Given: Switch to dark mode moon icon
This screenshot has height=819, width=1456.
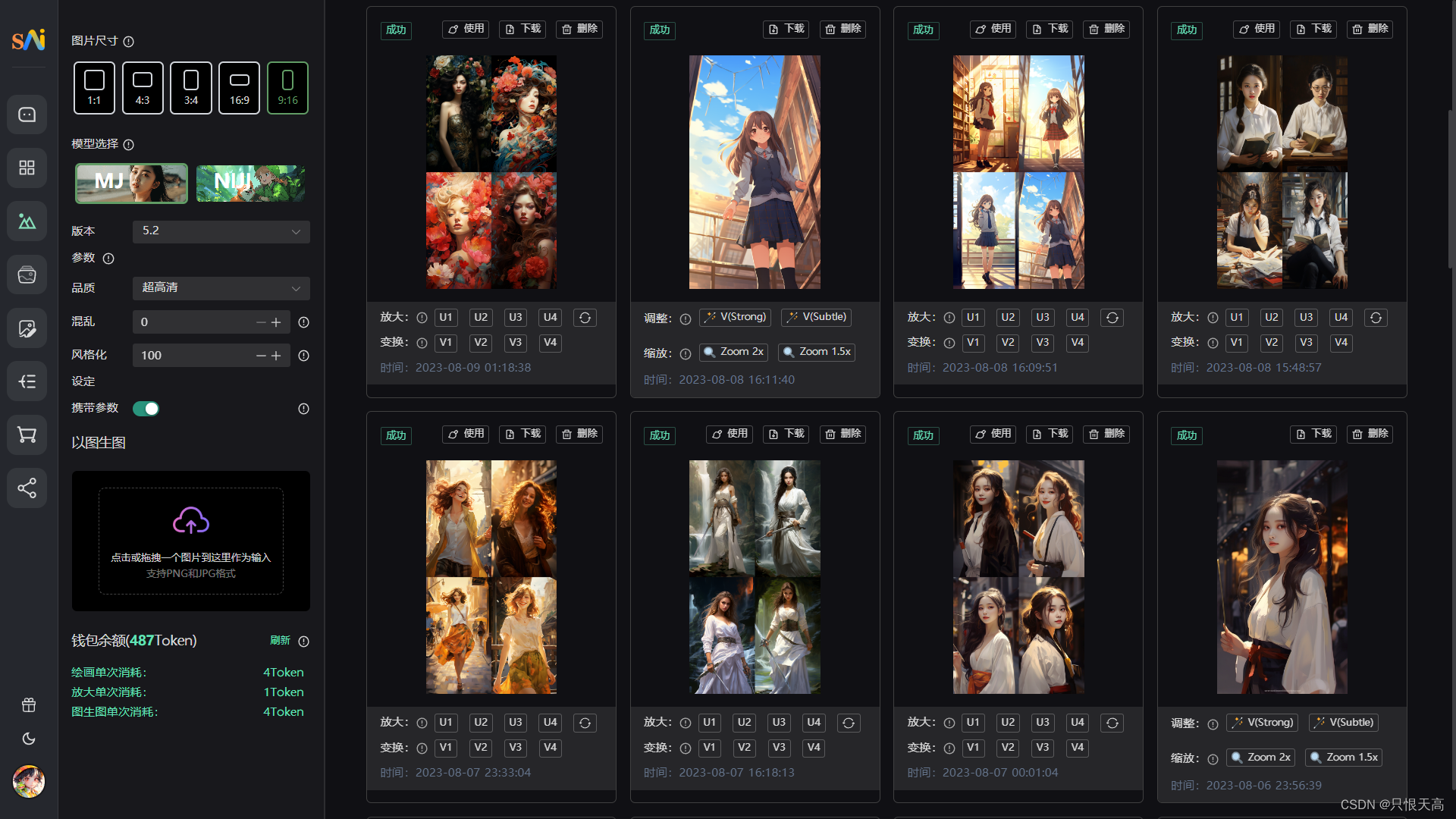Looking at the screenshot, I should click(29, 739).
